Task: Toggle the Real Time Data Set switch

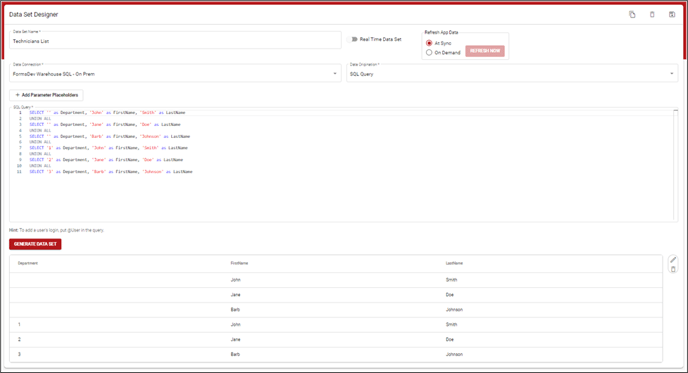Action: (x=353, y=39)
